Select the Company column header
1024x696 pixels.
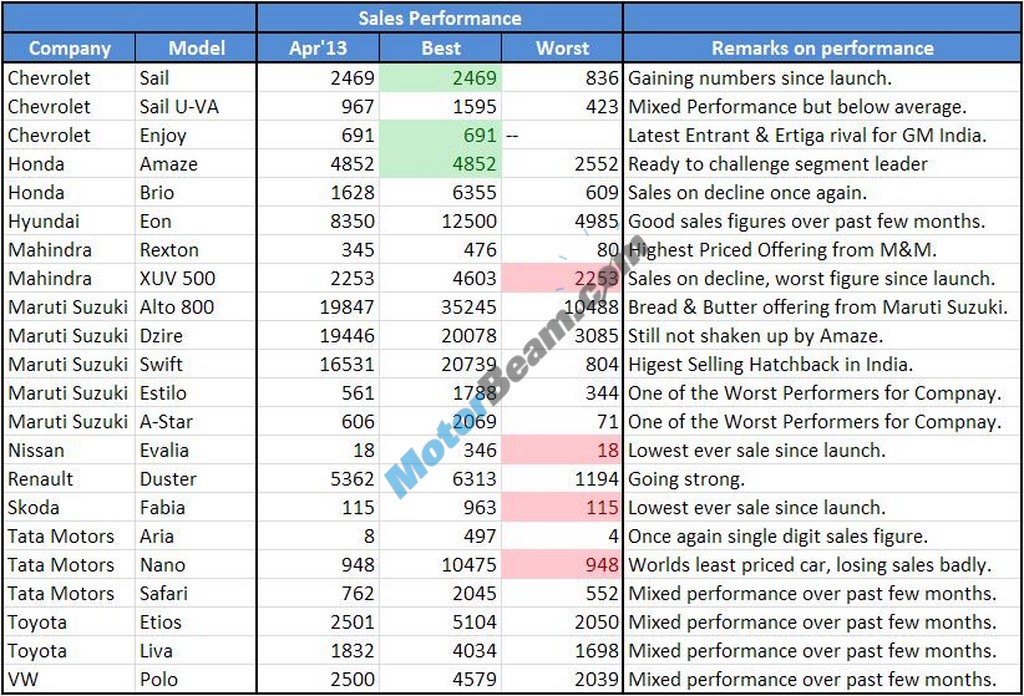click(x=69, y=48)
